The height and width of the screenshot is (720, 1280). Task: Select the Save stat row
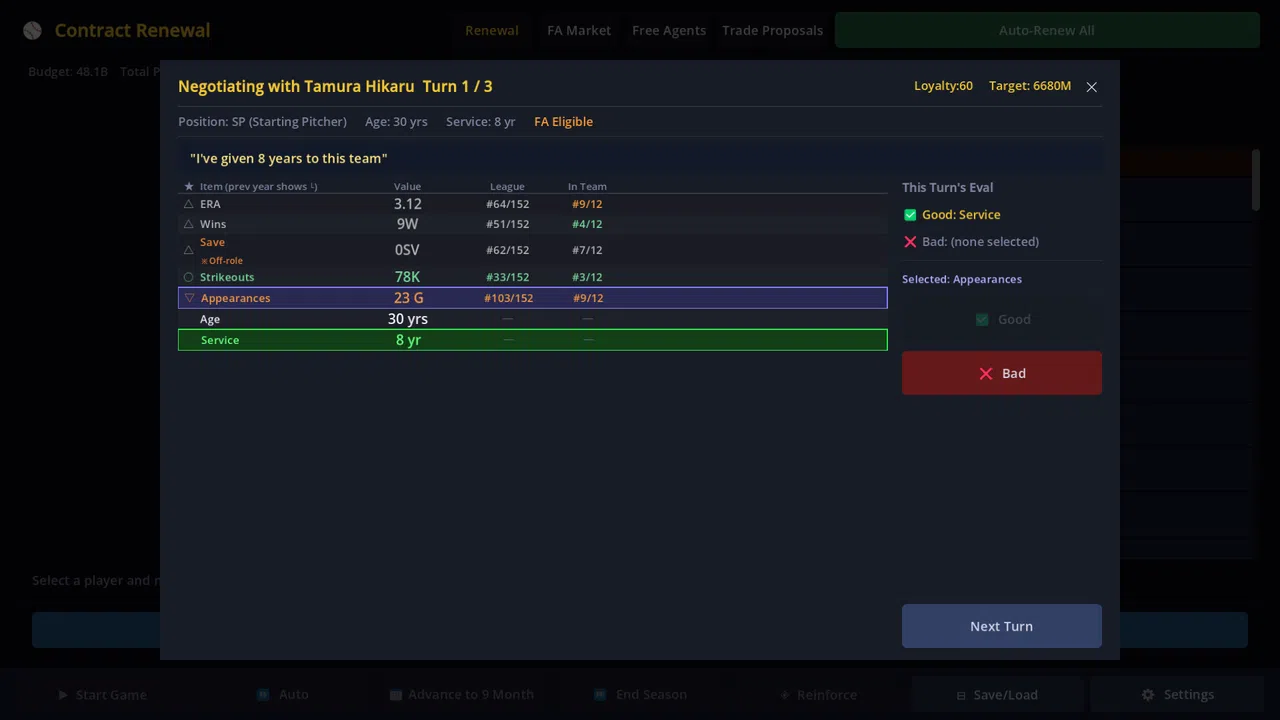click(x=533, y=250)
